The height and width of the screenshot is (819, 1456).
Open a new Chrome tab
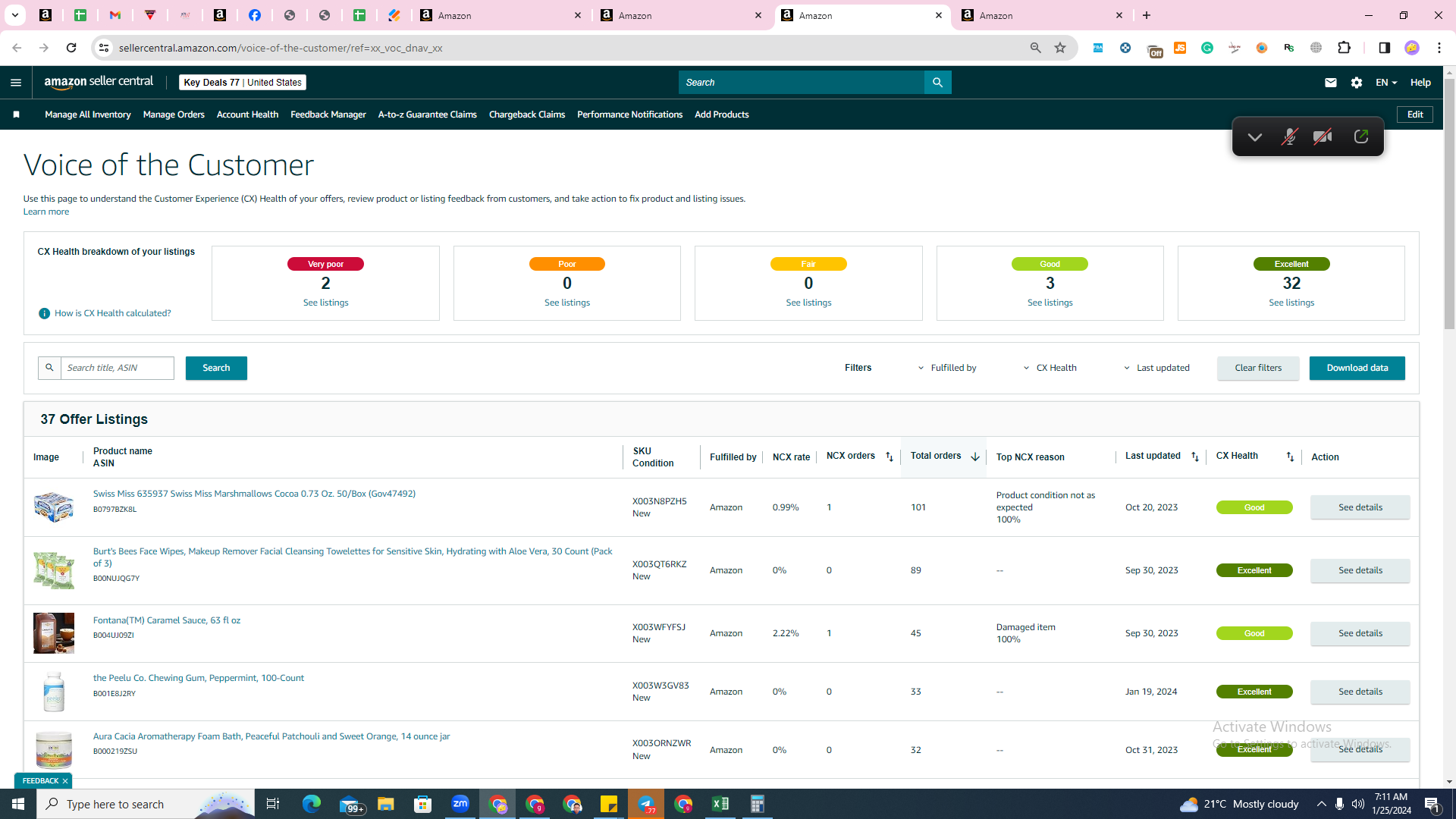click(1147, 15)
